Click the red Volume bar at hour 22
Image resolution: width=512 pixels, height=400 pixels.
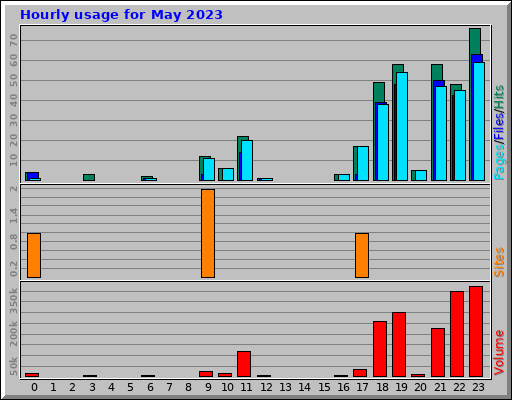click(457, 334)
